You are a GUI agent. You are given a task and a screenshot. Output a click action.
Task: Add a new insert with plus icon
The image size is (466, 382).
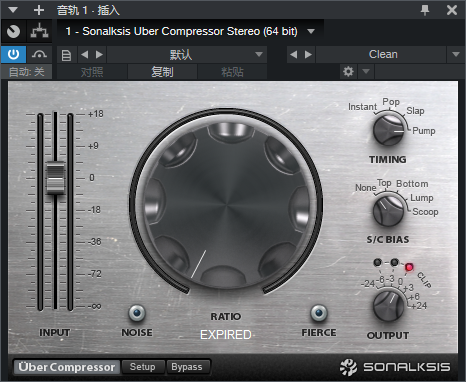(39, 10)
